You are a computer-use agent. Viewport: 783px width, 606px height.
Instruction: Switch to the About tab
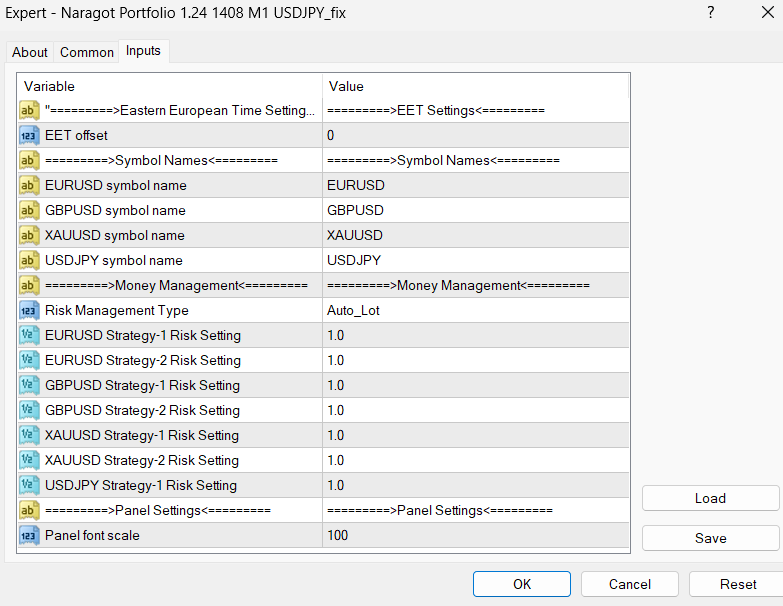coord(30,52)
